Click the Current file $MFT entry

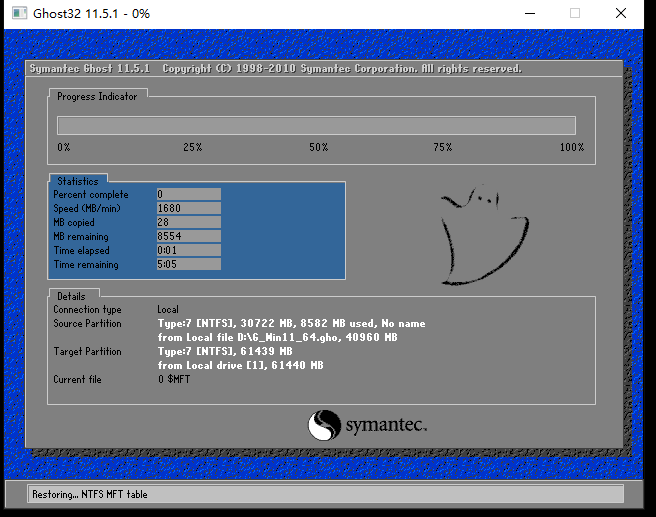click(x=174, y=380)
